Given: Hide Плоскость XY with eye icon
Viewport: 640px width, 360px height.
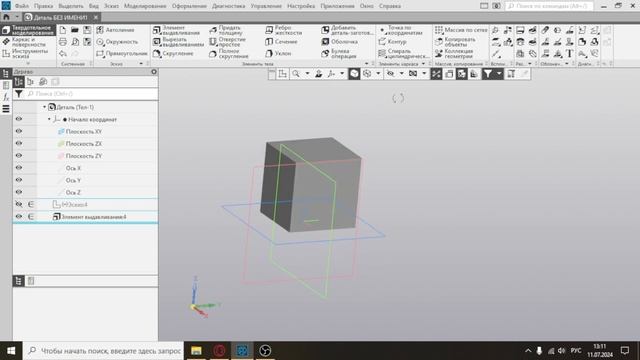Looking at the screenshot, I should tap(19, 131).
